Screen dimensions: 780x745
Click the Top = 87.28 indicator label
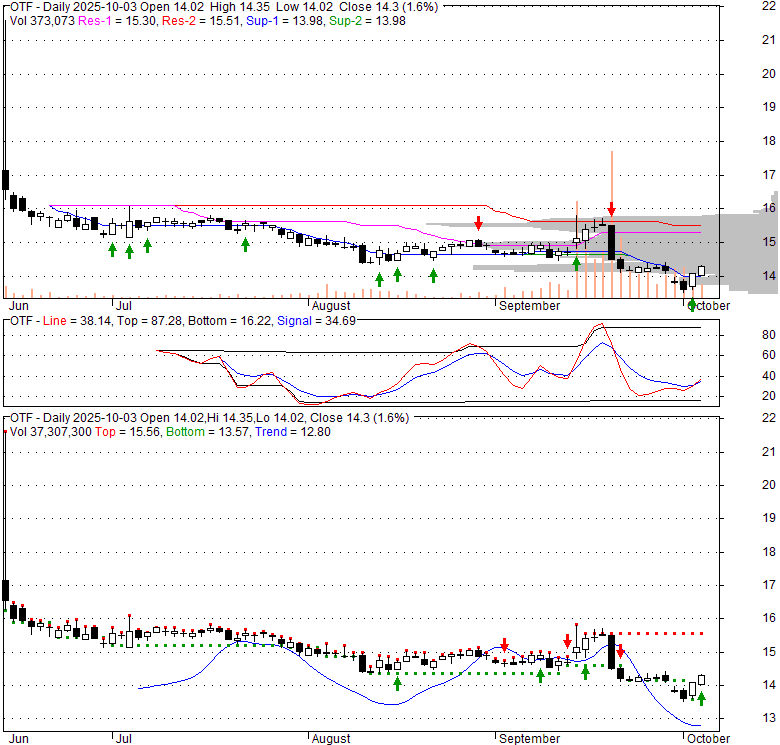[149, 321]
